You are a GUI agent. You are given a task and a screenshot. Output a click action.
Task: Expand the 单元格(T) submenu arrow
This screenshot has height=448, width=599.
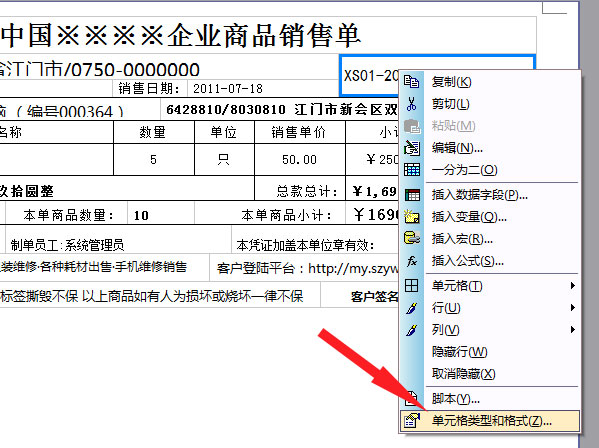(x=572, y=286)
